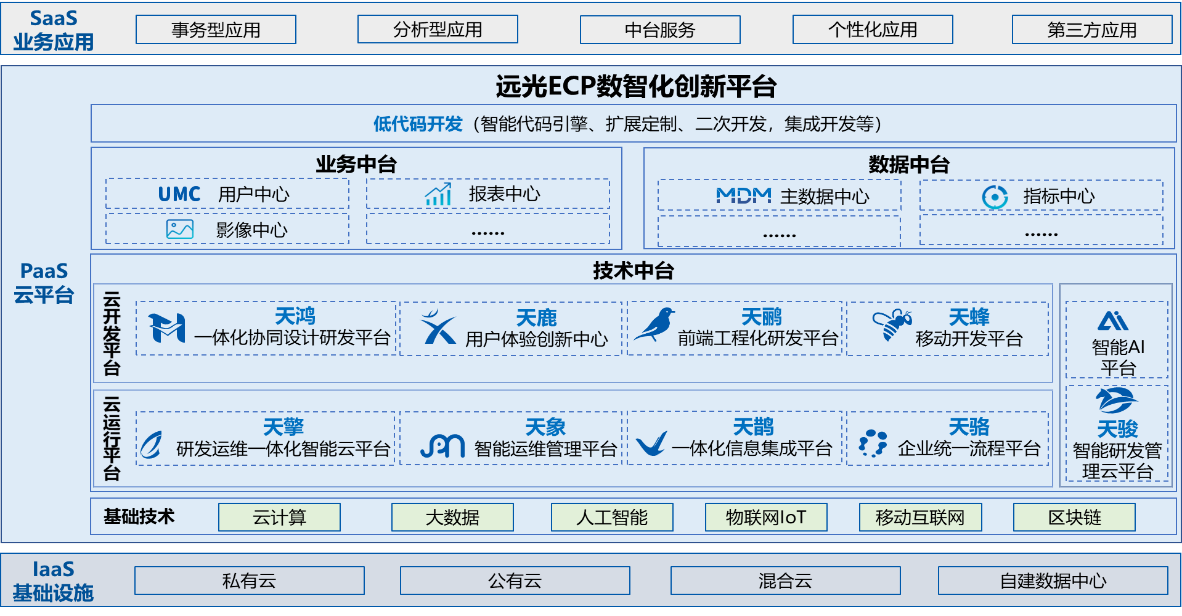Screen dimensions: 1182x616
Task: Click the PaaS 云平台 layer label
Action: [44, 283]
